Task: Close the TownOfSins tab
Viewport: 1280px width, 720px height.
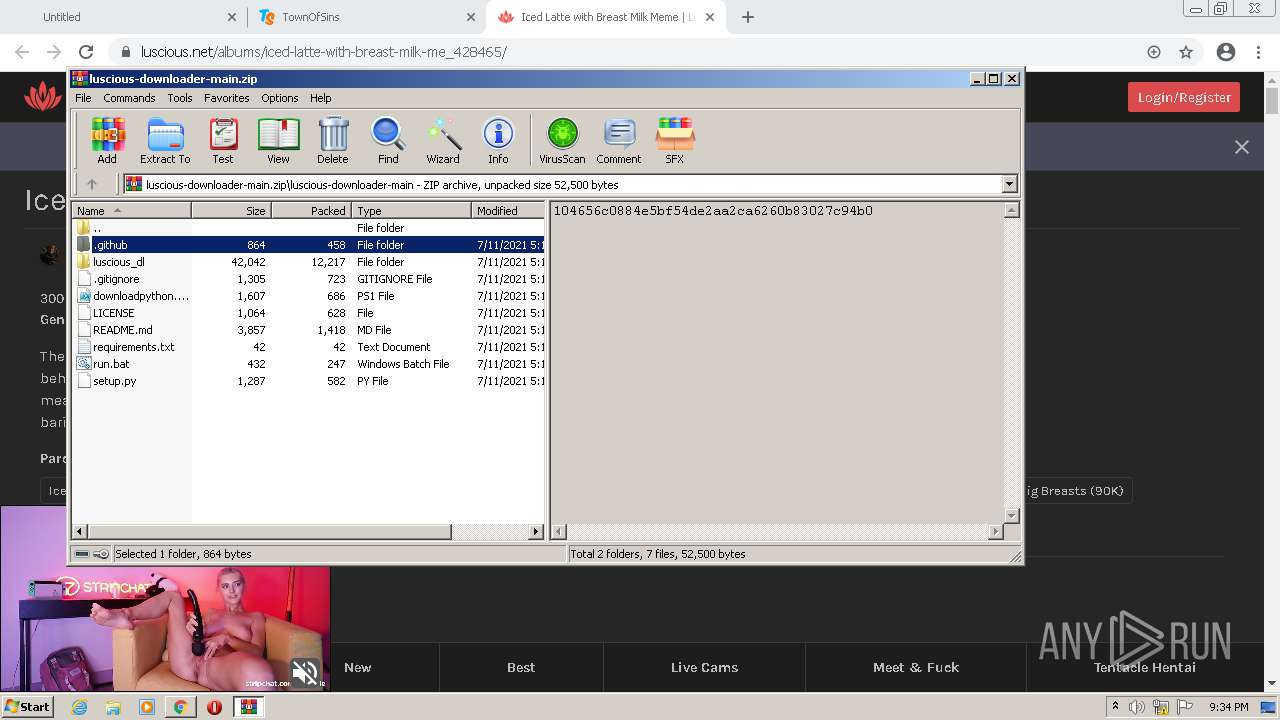Action: pos(471,17)
